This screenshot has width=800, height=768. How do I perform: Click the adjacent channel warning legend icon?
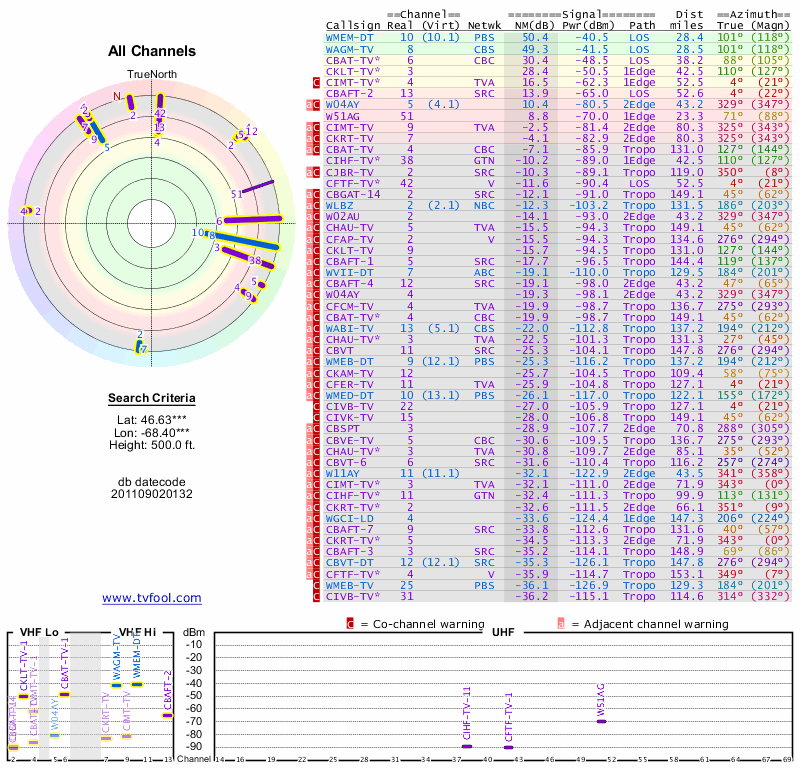click(561, 623)
